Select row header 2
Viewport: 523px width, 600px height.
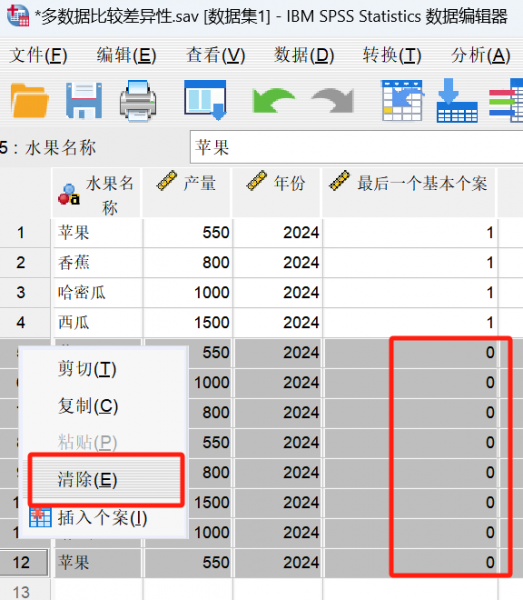click(25, 262)
